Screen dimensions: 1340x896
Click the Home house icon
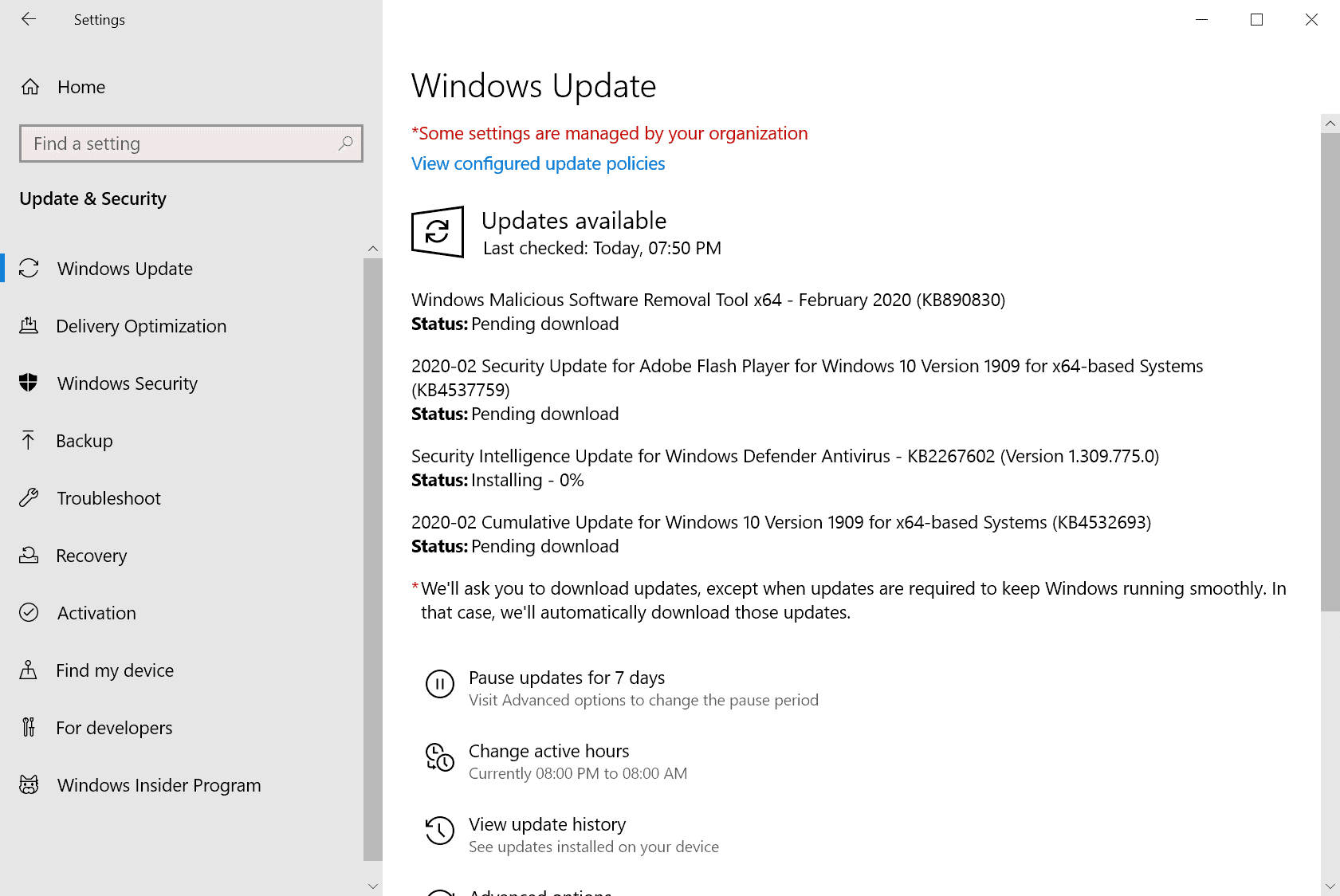(x=29, y=87)
